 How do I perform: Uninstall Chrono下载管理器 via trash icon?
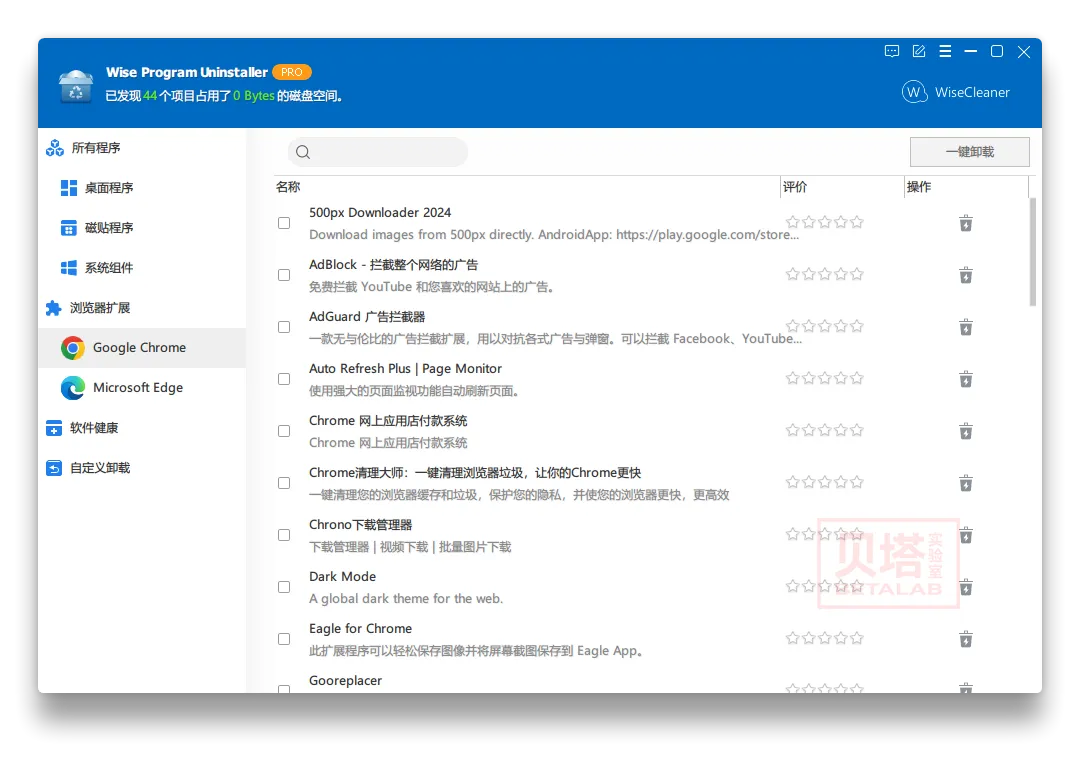coord(966,535)
